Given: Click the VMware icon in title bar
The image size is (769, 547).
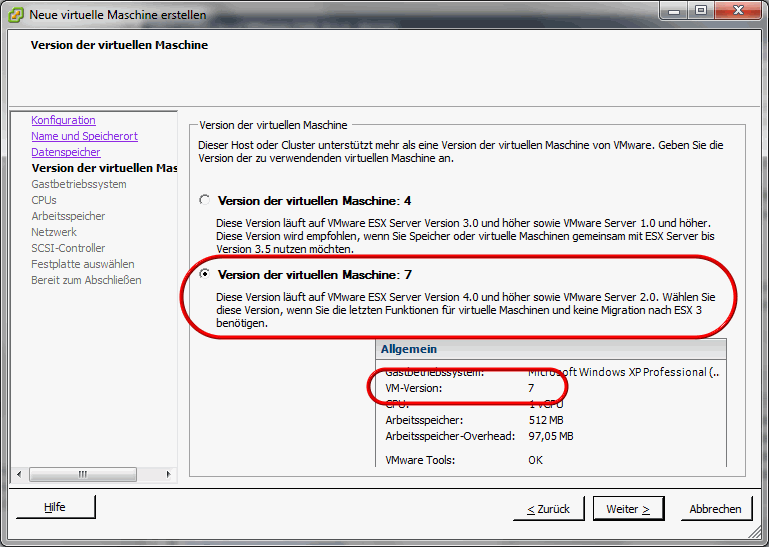Looking at the screenshot, I should (15, 13).
